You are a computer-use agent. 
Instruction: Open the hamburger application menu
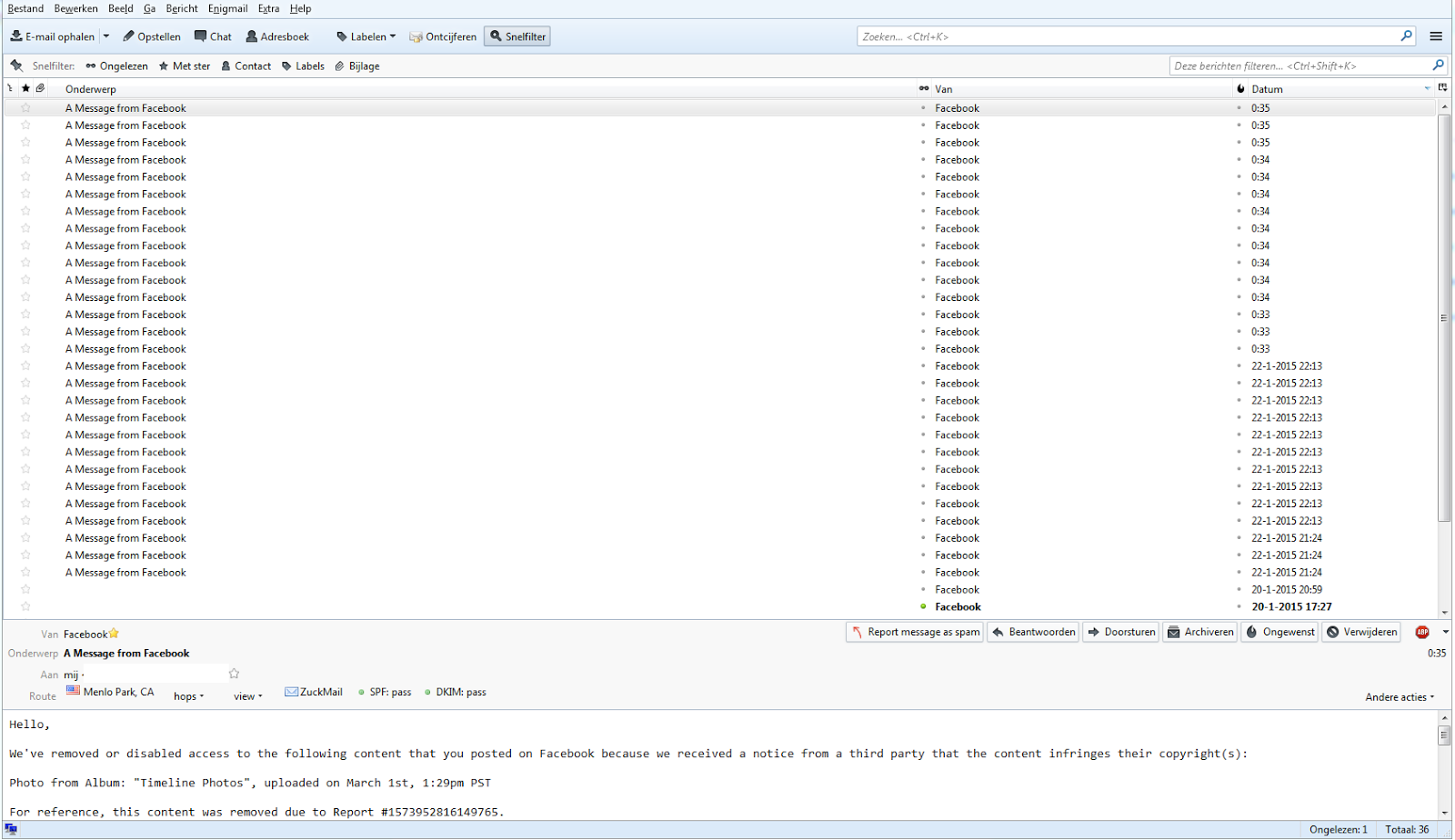[1436, 36]
